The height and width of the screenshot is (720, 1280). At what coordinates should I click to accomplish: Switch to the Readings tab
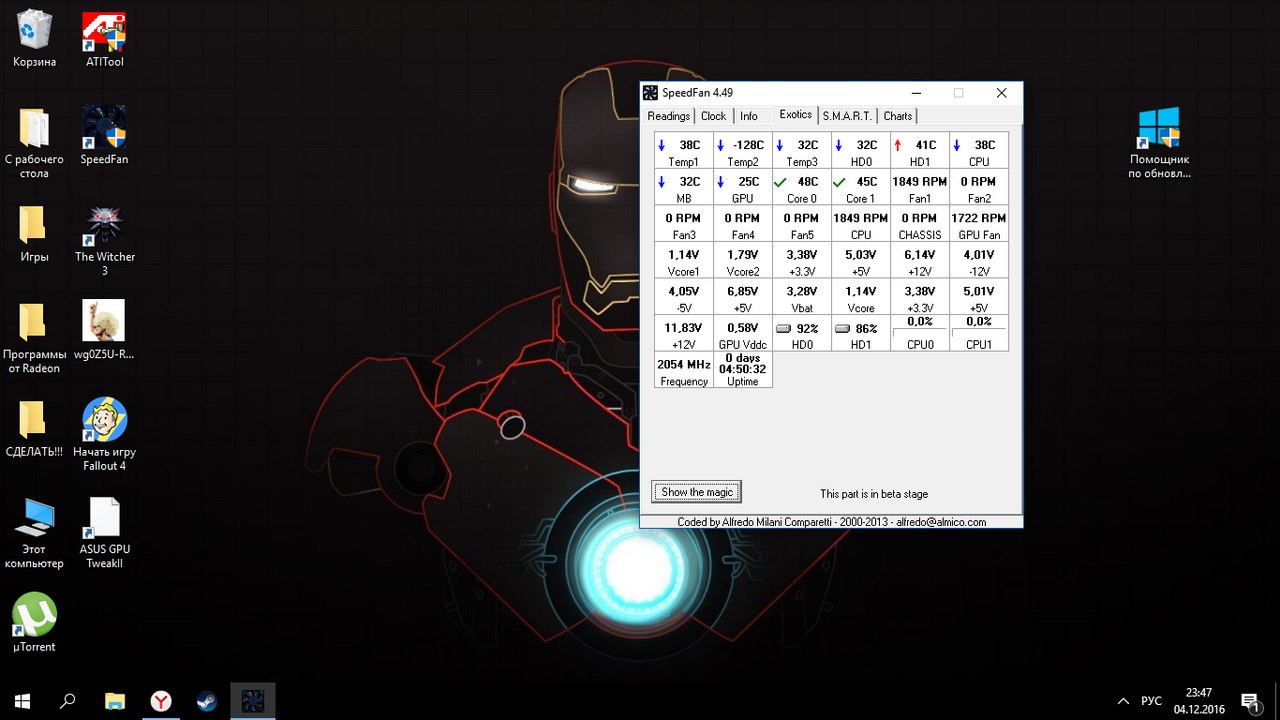pyautogui.click(x=668, y=116)
